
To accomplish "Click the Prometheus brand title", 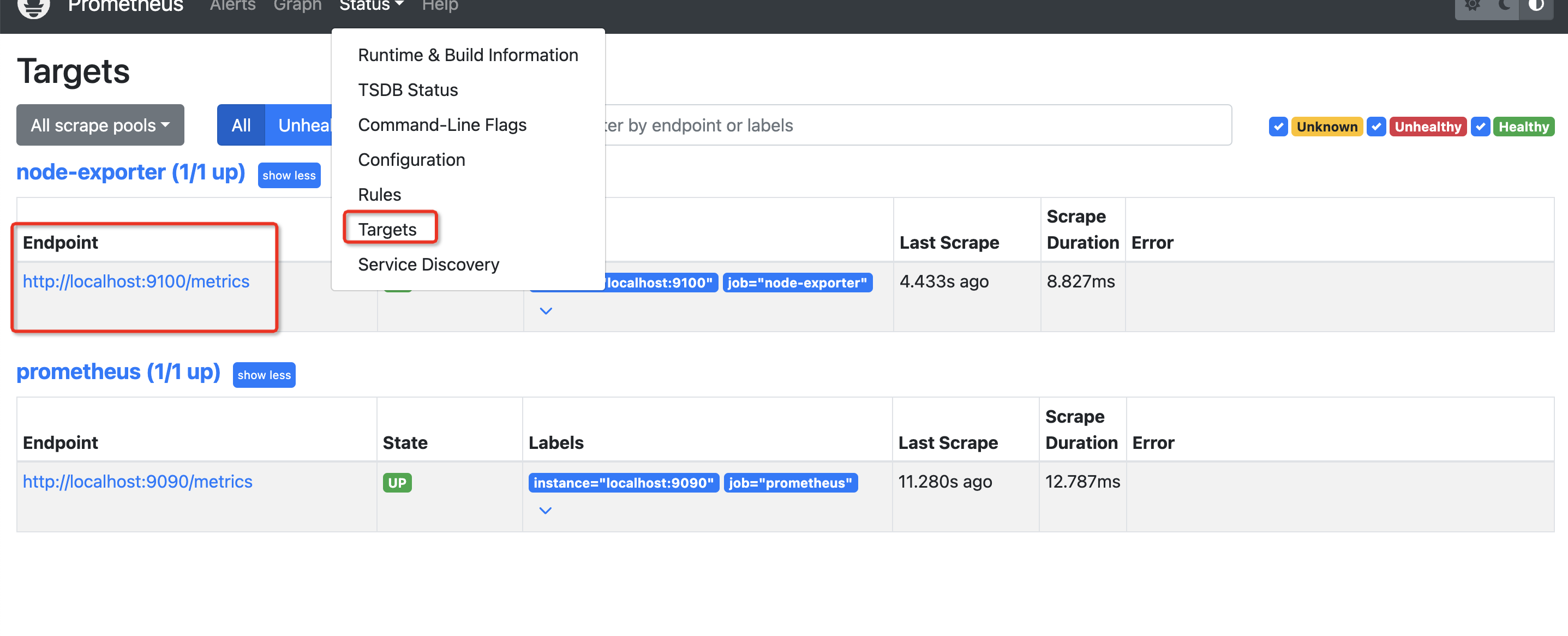I will point(125,6).
